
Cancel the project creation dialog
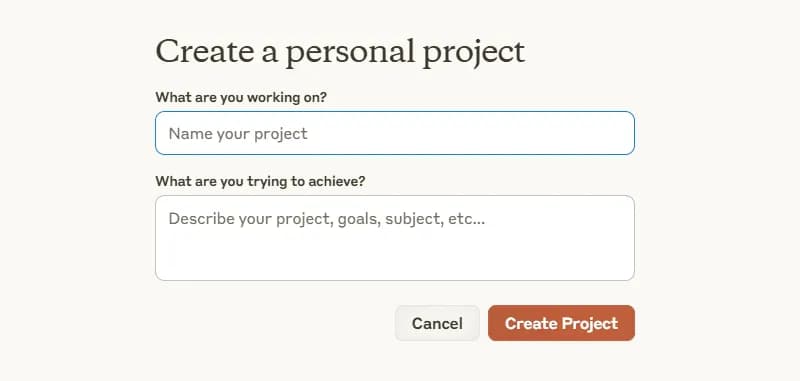[x=437, y=323]
